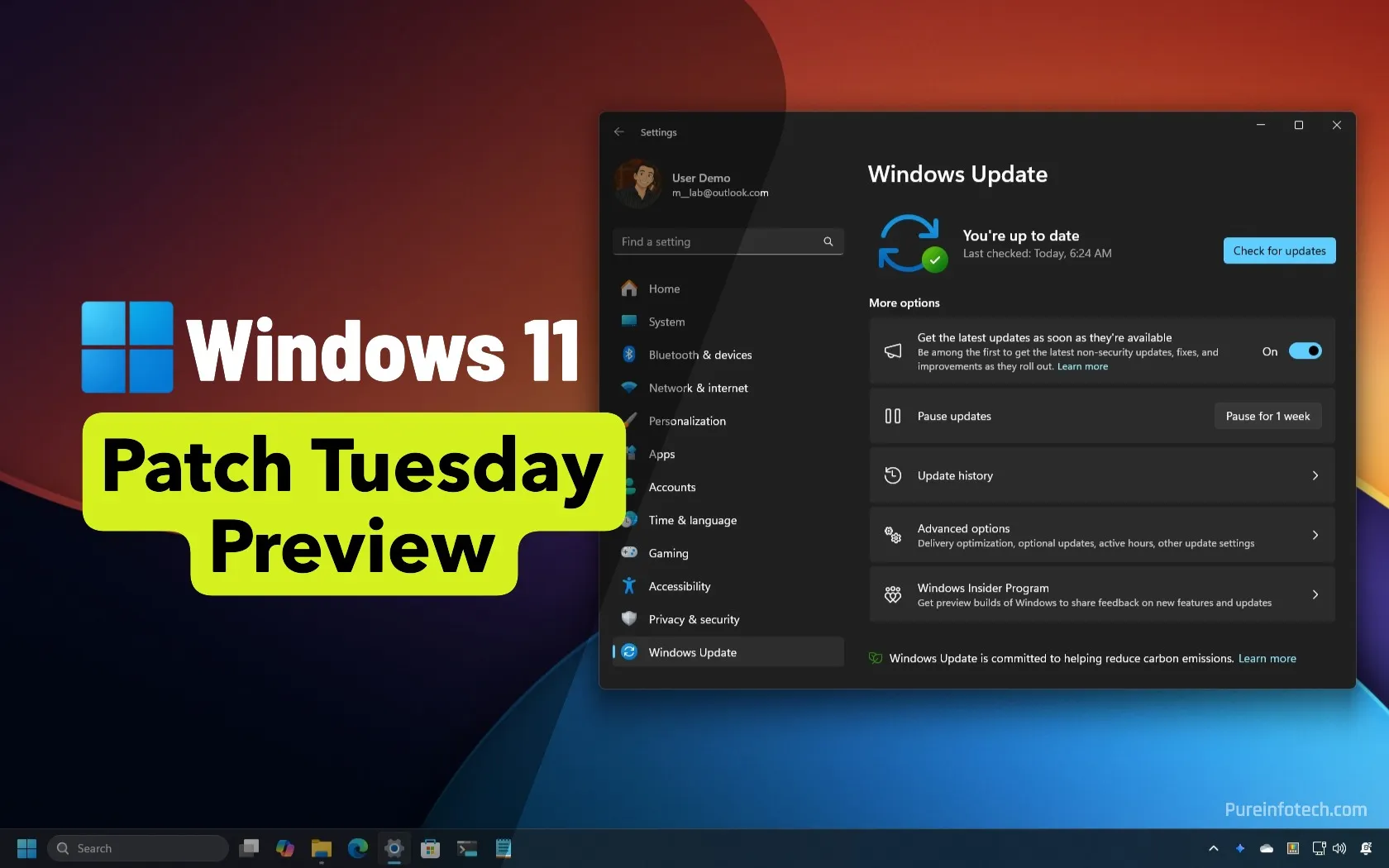Click the Accessibility figure icon in sidebar
Viewport: 1389px width, 868px height.
click(x=629, y=586)
